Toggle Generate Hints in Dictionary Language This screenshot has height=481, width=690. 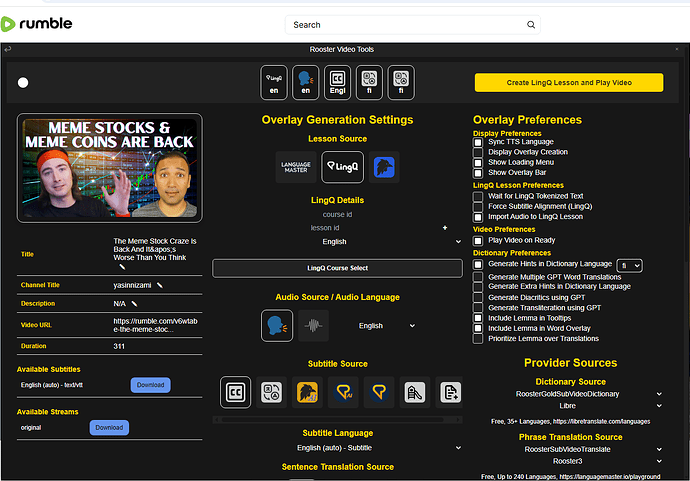[x=478, y=264]
